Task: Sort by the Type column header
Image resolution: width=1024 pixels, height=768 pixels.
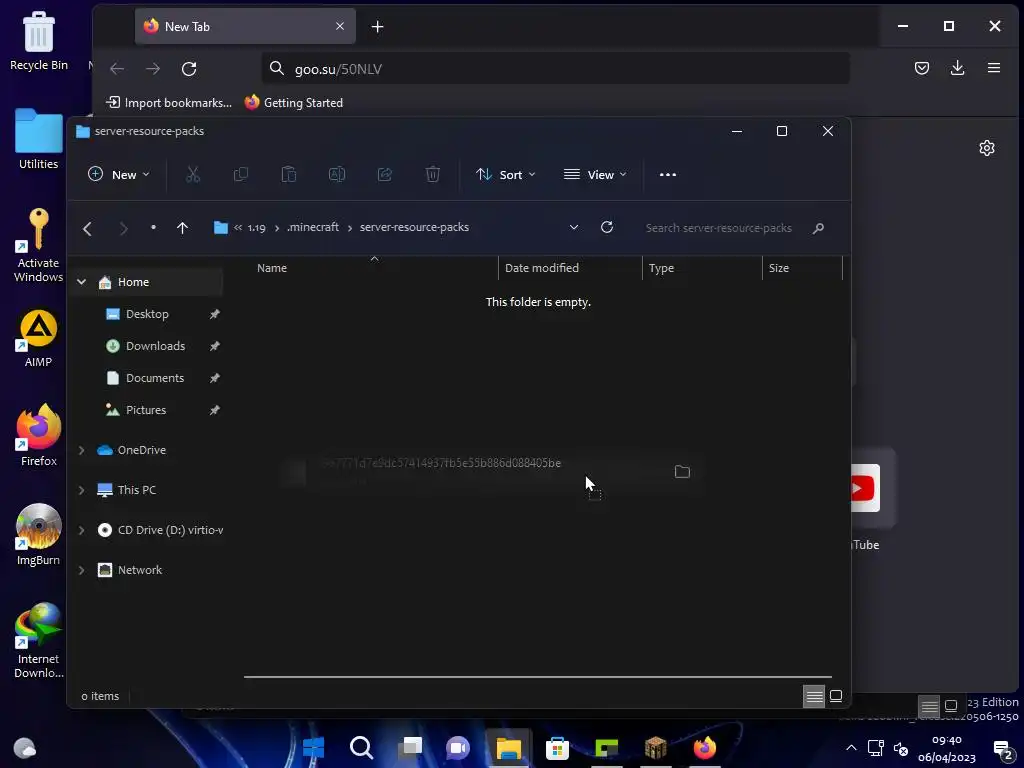Action: click(x=702, y=268)
